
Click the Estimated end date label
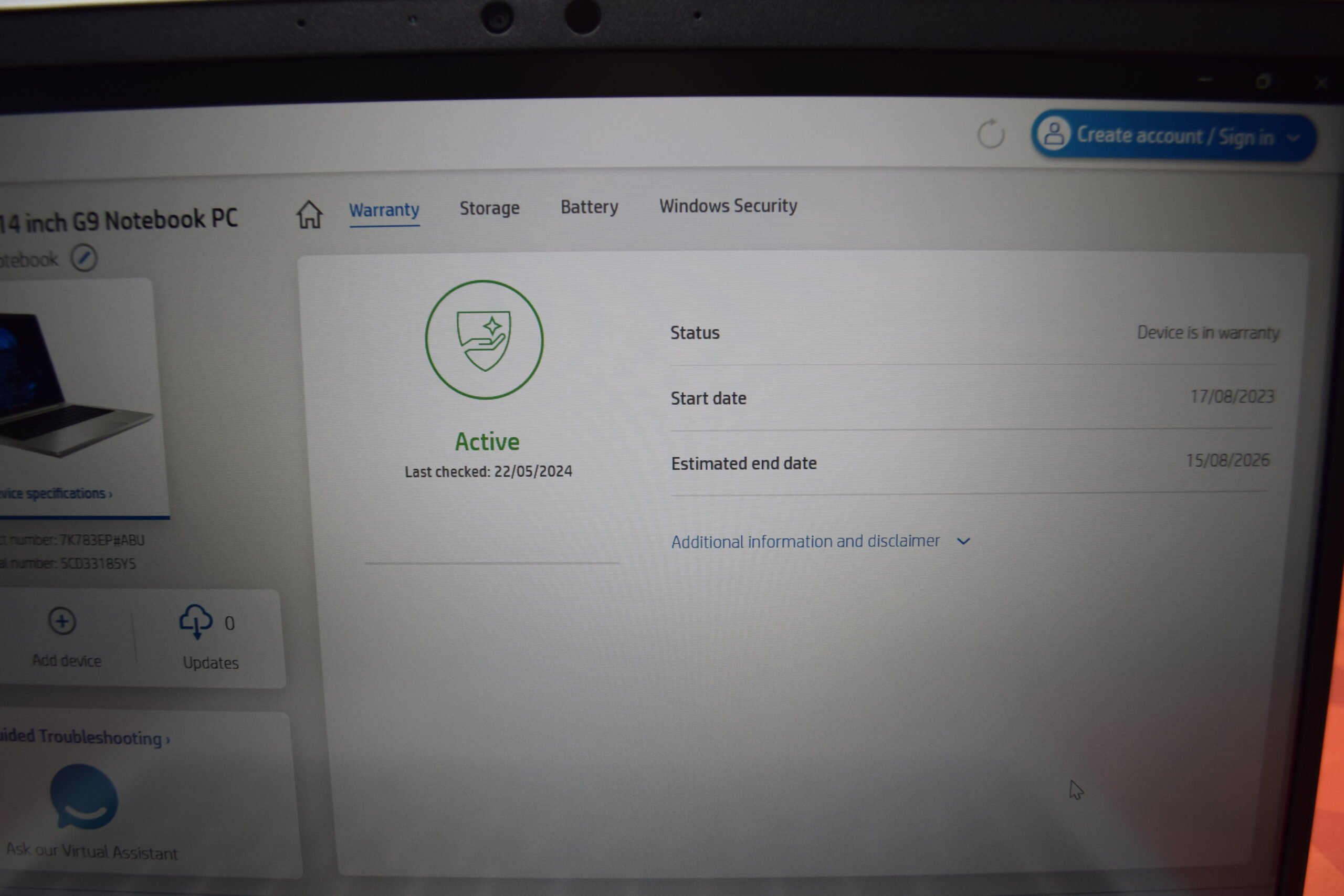pos(744,463)
